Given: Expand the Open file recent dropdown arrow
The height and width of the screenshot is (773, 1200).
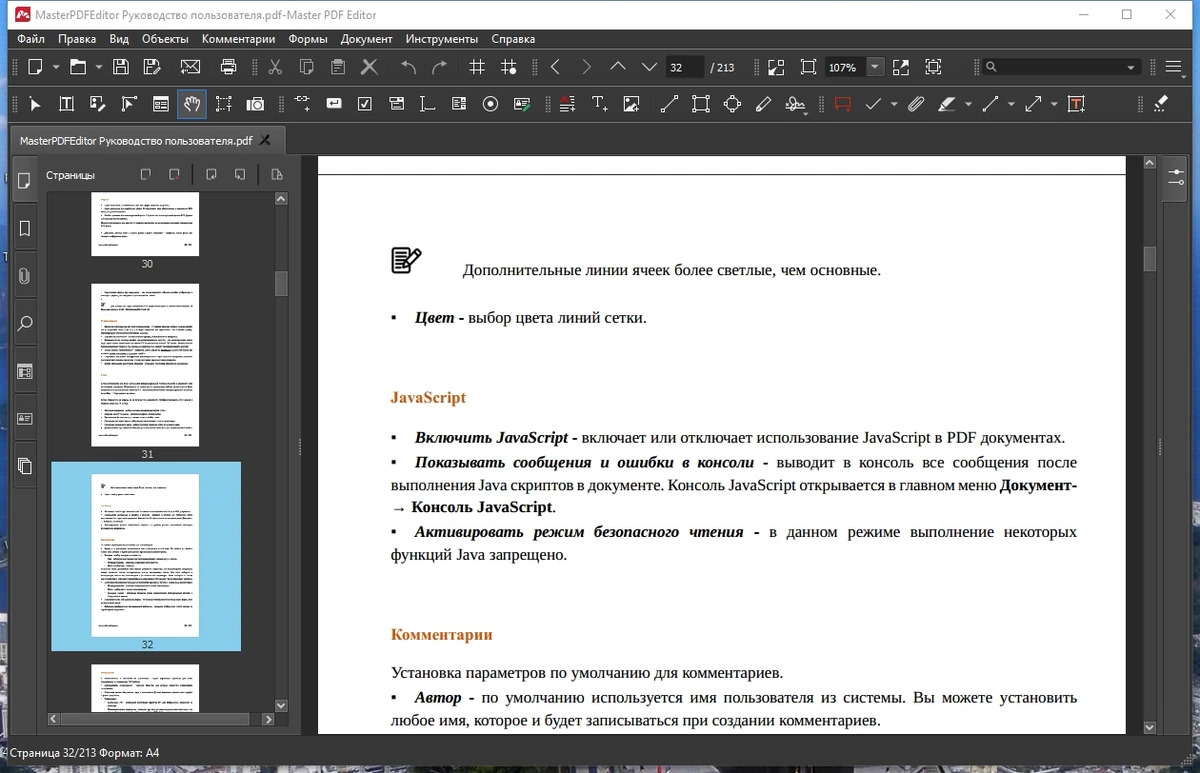Looking at the screenshot, I should point(98,67).
